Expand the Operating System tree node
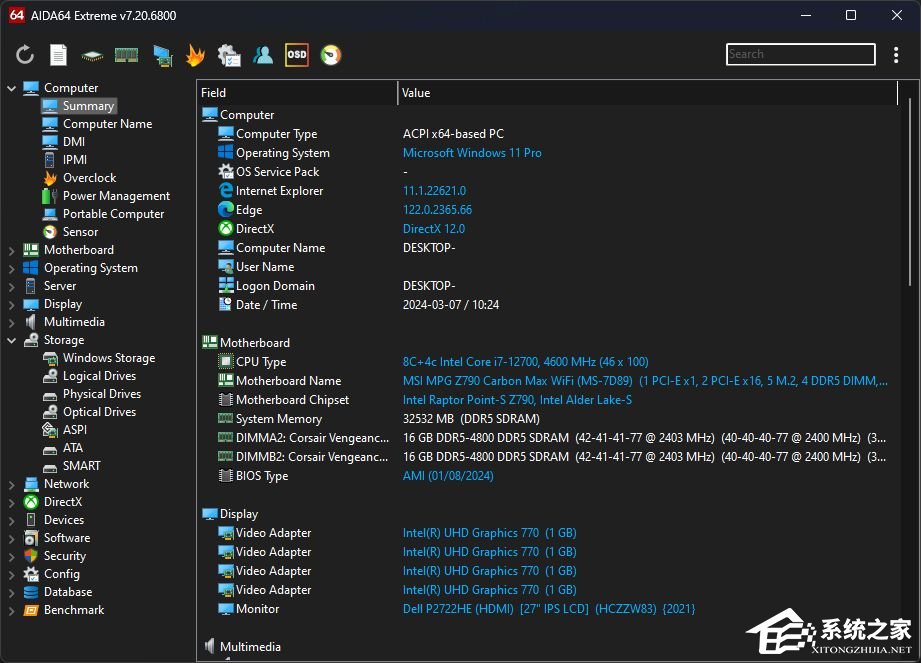 click(x=11, y=268)
